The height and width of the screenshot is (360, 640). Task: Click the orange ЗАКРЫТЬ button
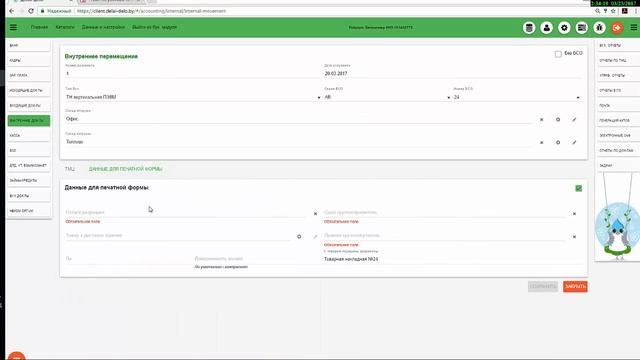click(575, 287)
